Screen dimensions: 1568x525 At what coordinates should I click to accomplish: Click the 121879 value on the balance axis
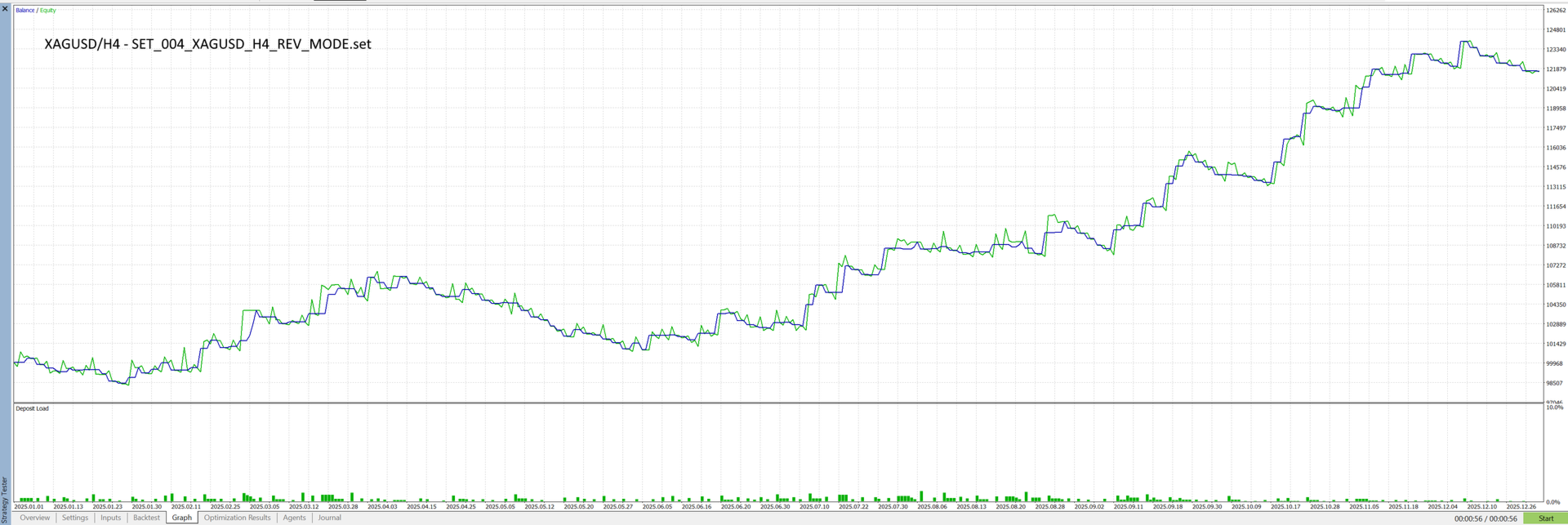1556,69
